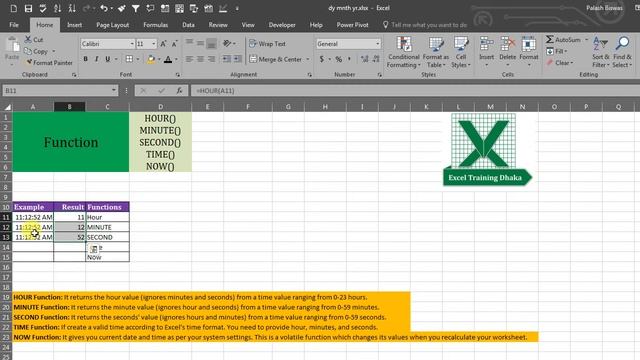Open Find & Select magnifier
Screen dimensions: 640x360
tap(622, 52)
